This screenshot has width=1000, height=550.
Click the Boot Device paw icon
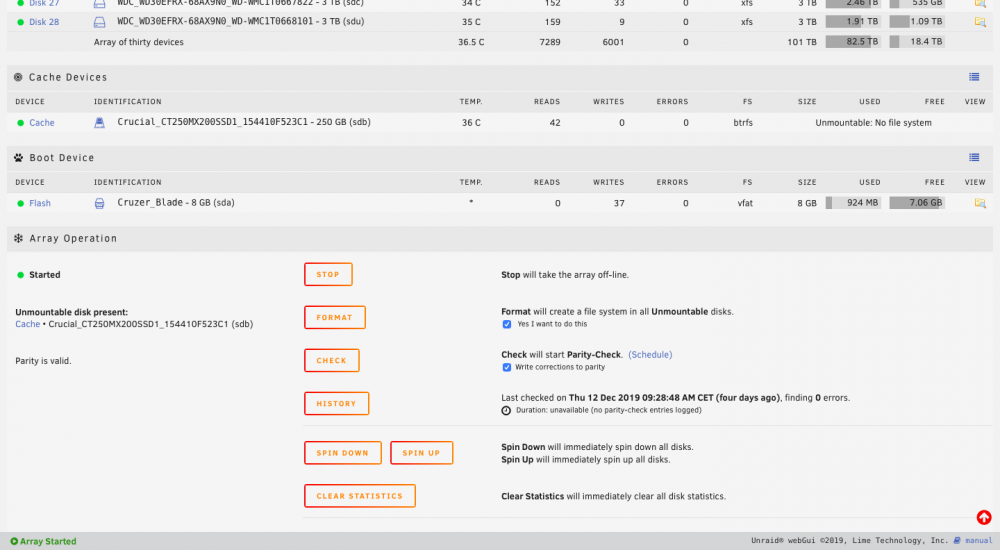[18, 158]
